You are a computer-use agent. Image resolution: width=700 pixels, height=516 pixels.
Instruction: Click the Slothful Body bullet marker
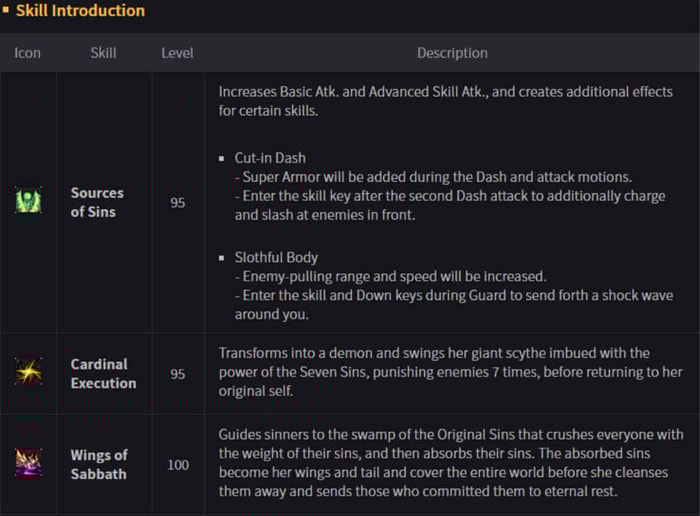click(x=221, y=258)
